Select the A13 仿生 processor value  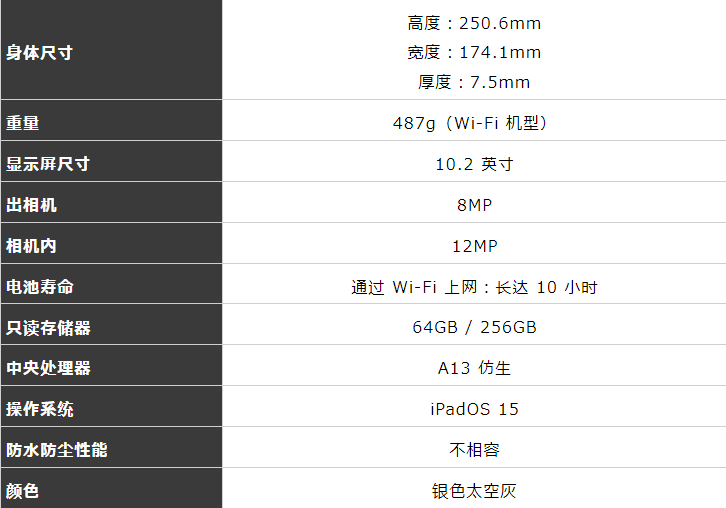474,368
